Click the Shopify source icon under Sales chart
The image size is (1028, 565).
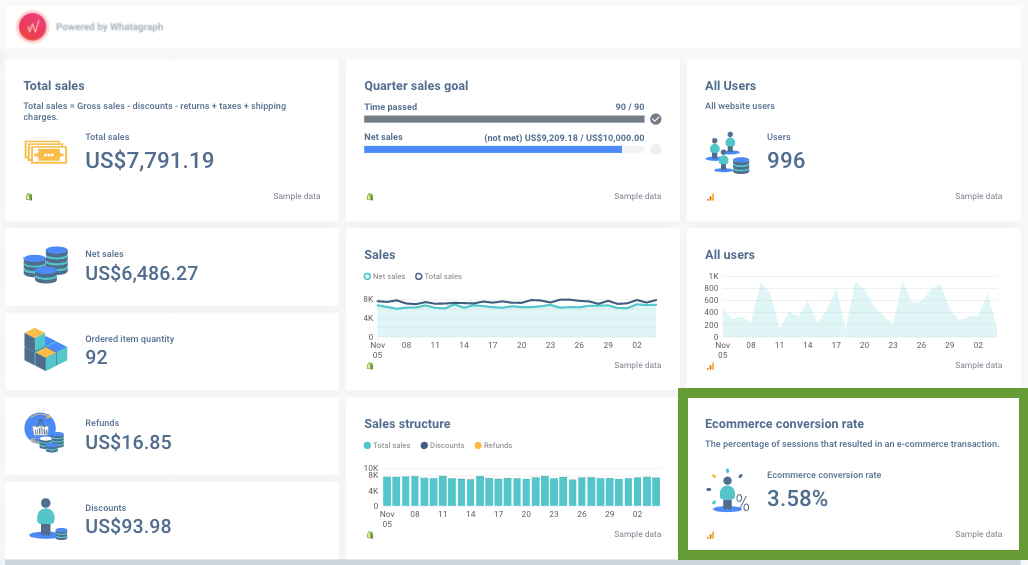point(370,366)
